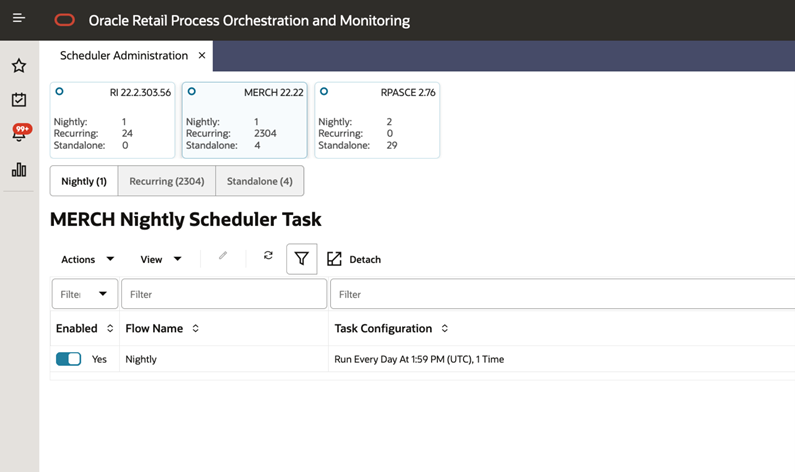
Task: Click 'Run Every Day At 1:59 PM (UTC), 1 Time'
Action: click(419, 359)
